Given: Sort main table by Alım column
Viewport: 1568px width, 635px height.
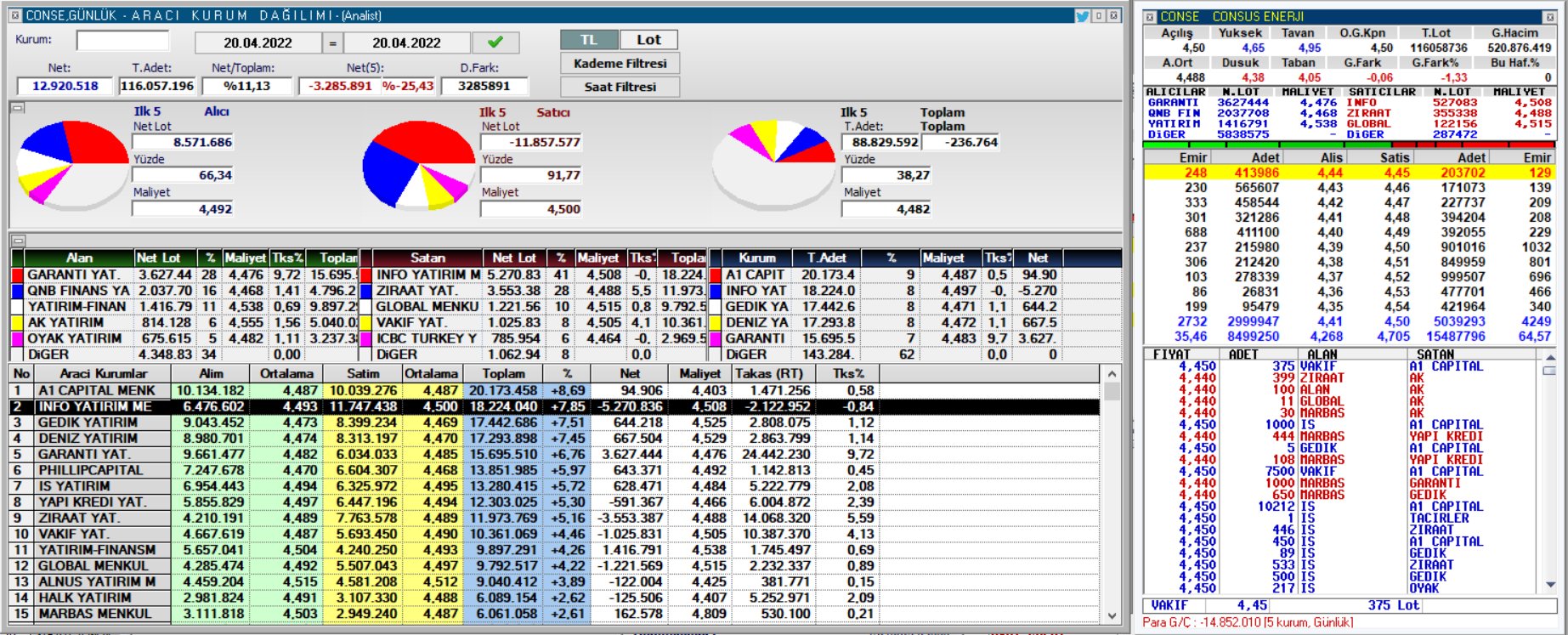Looking at the screenshot, I should [x=211, y=373].
